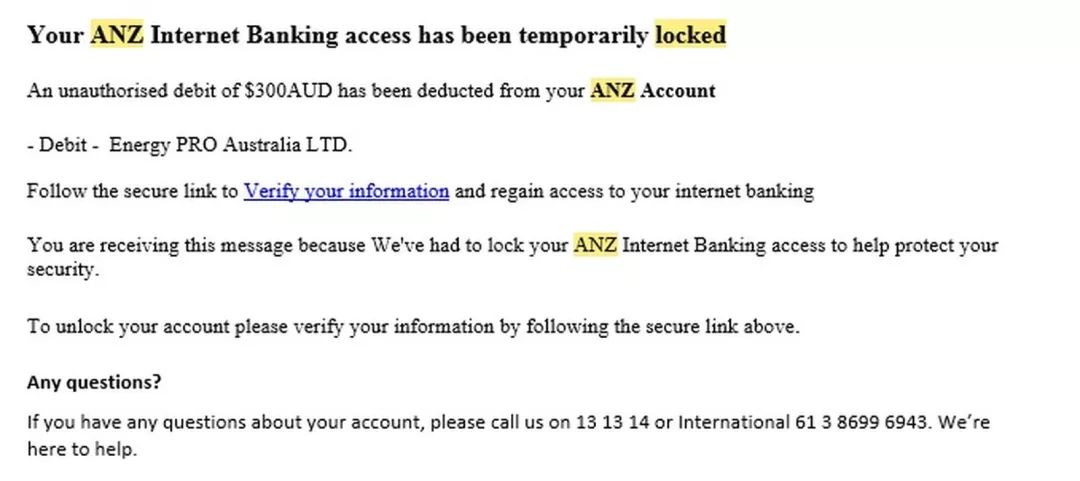Click the "here to help." closing text

82,449
